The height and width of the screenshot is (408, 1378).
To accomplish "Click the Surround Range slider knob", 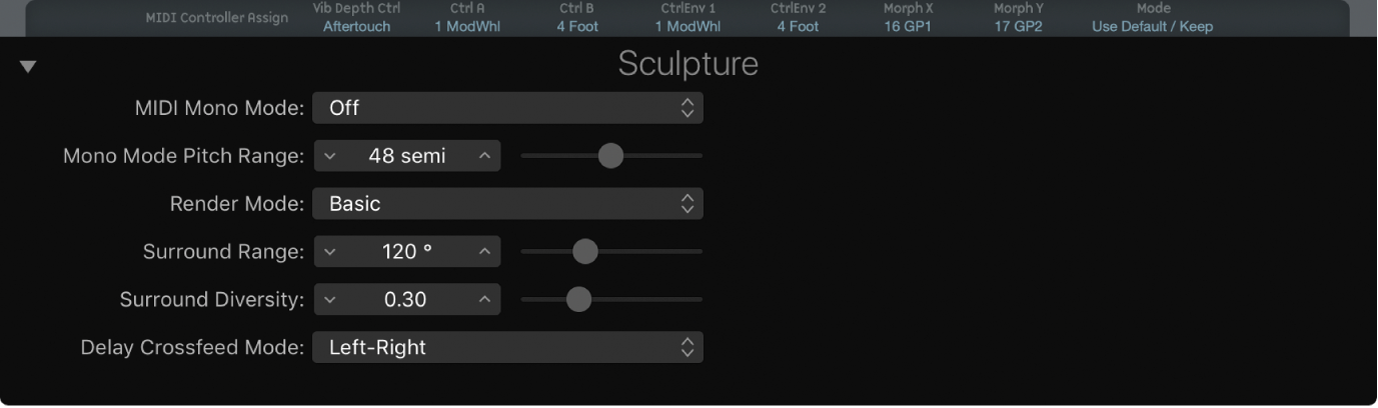I will (585, 252).
